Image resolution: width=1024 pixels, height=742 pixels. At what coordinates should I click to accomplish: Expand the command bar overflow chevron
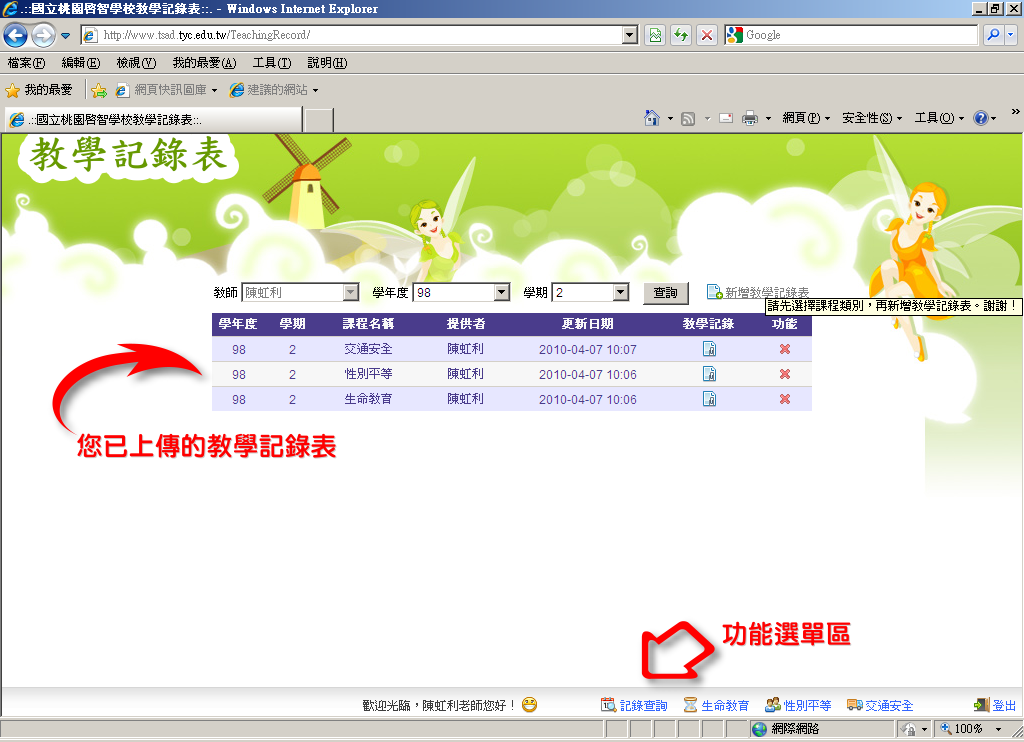(x=1016, y=112)
